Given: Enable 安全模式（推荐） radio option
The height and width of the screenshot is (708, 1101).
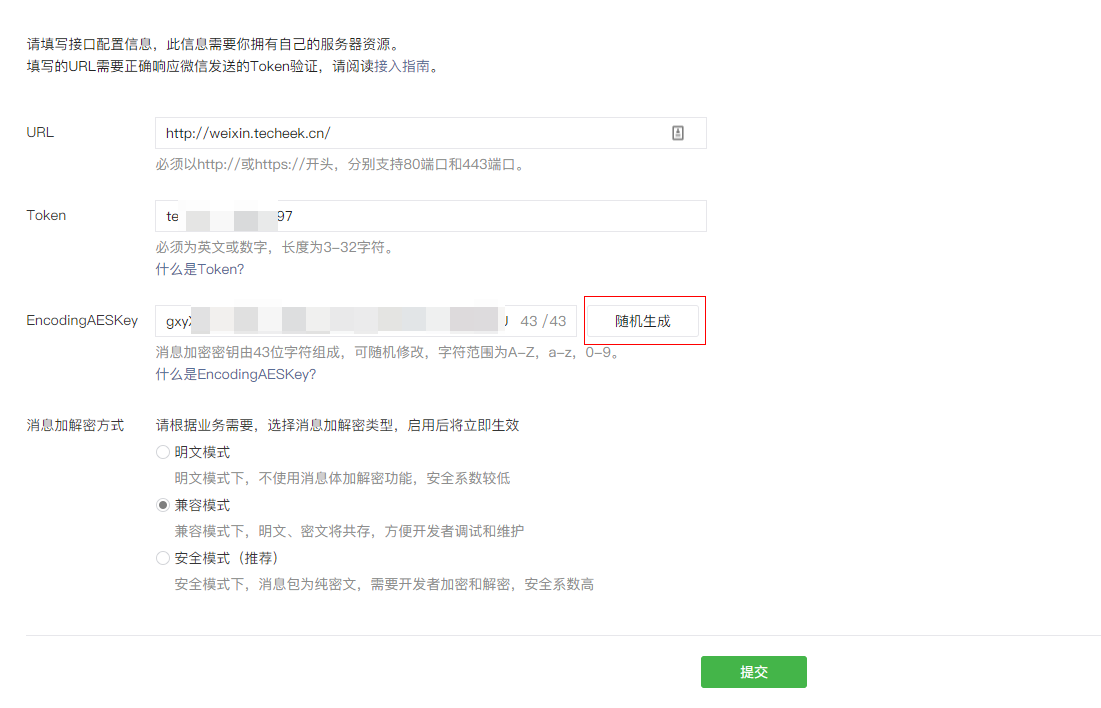Looking at the screenshot, I should (163, 558).
